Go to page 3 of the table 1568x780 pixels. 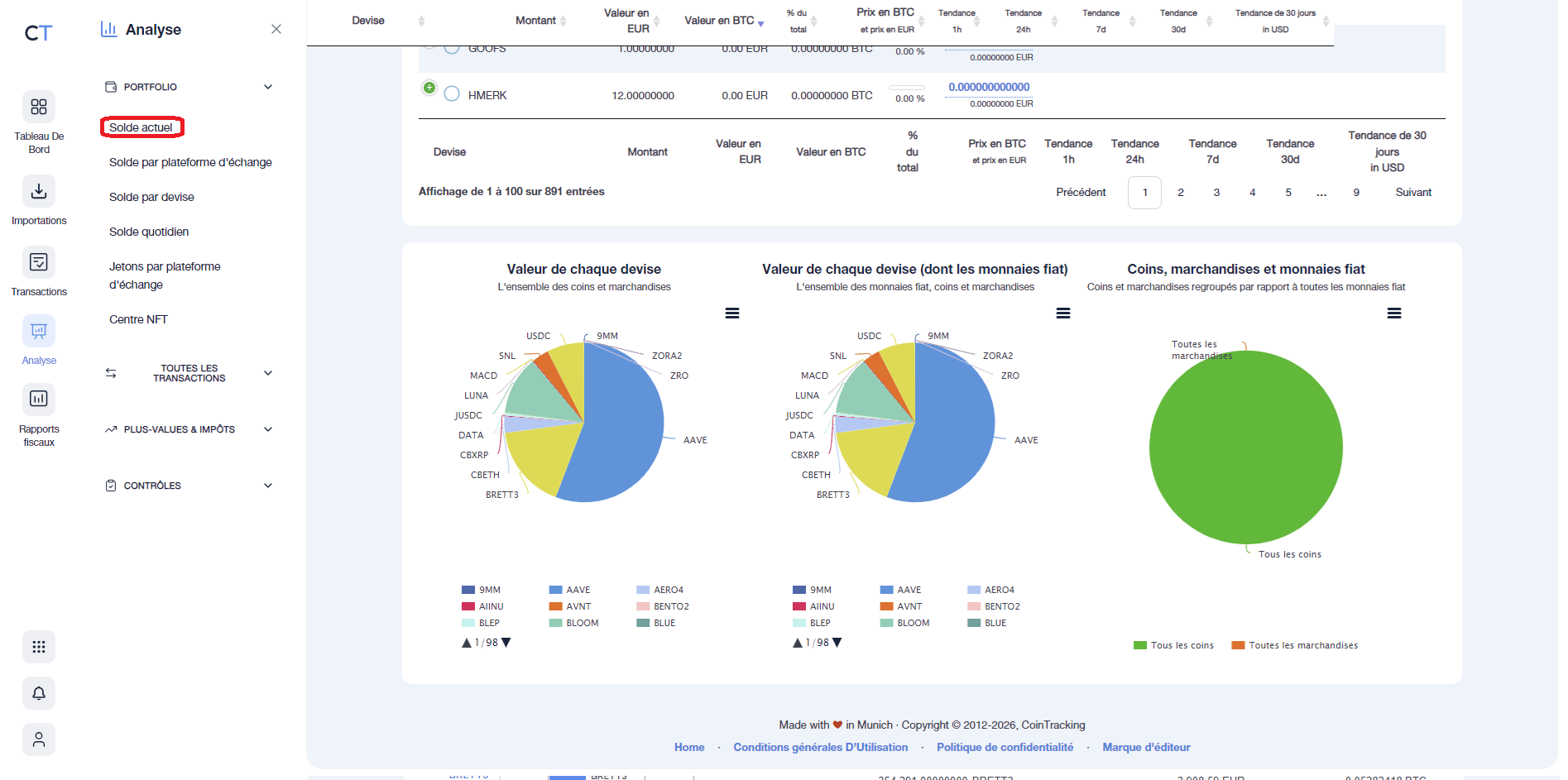coord(1216,192)
